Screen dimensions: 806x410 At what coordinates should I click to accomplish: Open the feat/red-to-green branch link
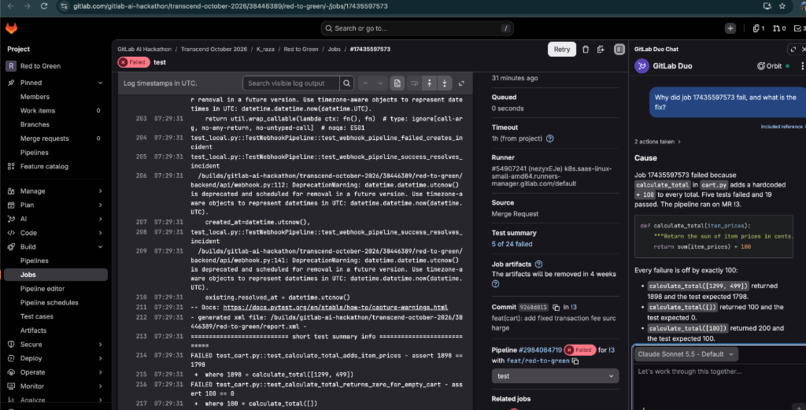(538, 361)
